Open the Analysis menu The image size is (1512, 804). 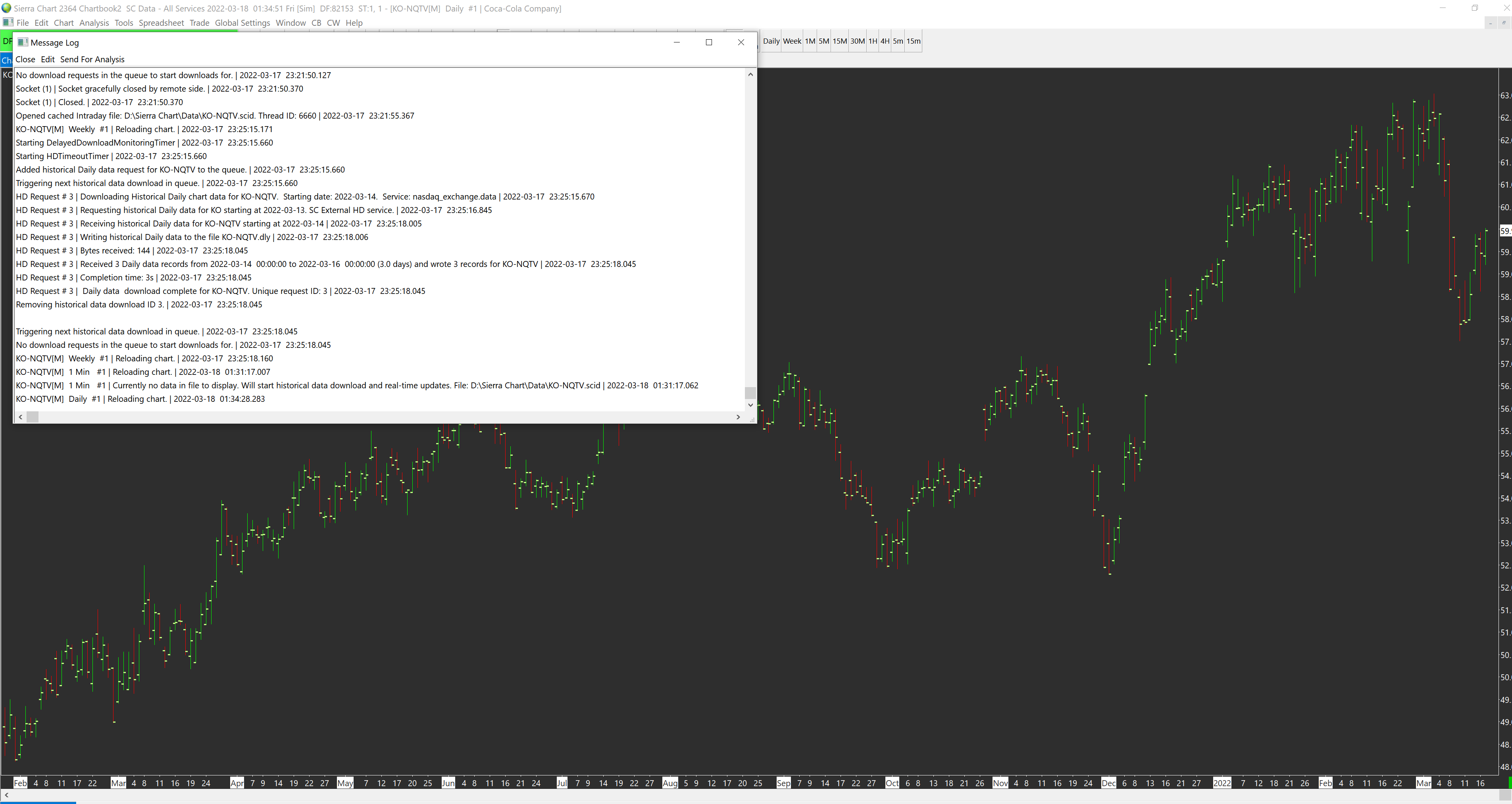click(x=94, y=23)
